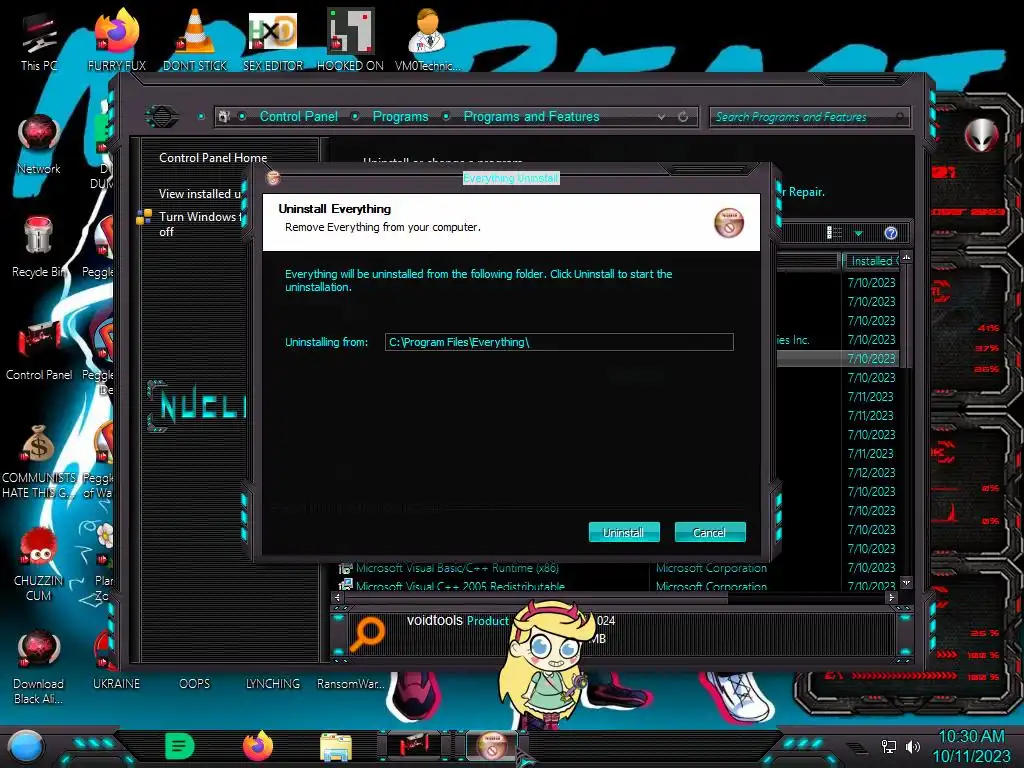Click the network tray icon
The height and width of the screenshot is (768, 1024).
(x=889, y=746)
